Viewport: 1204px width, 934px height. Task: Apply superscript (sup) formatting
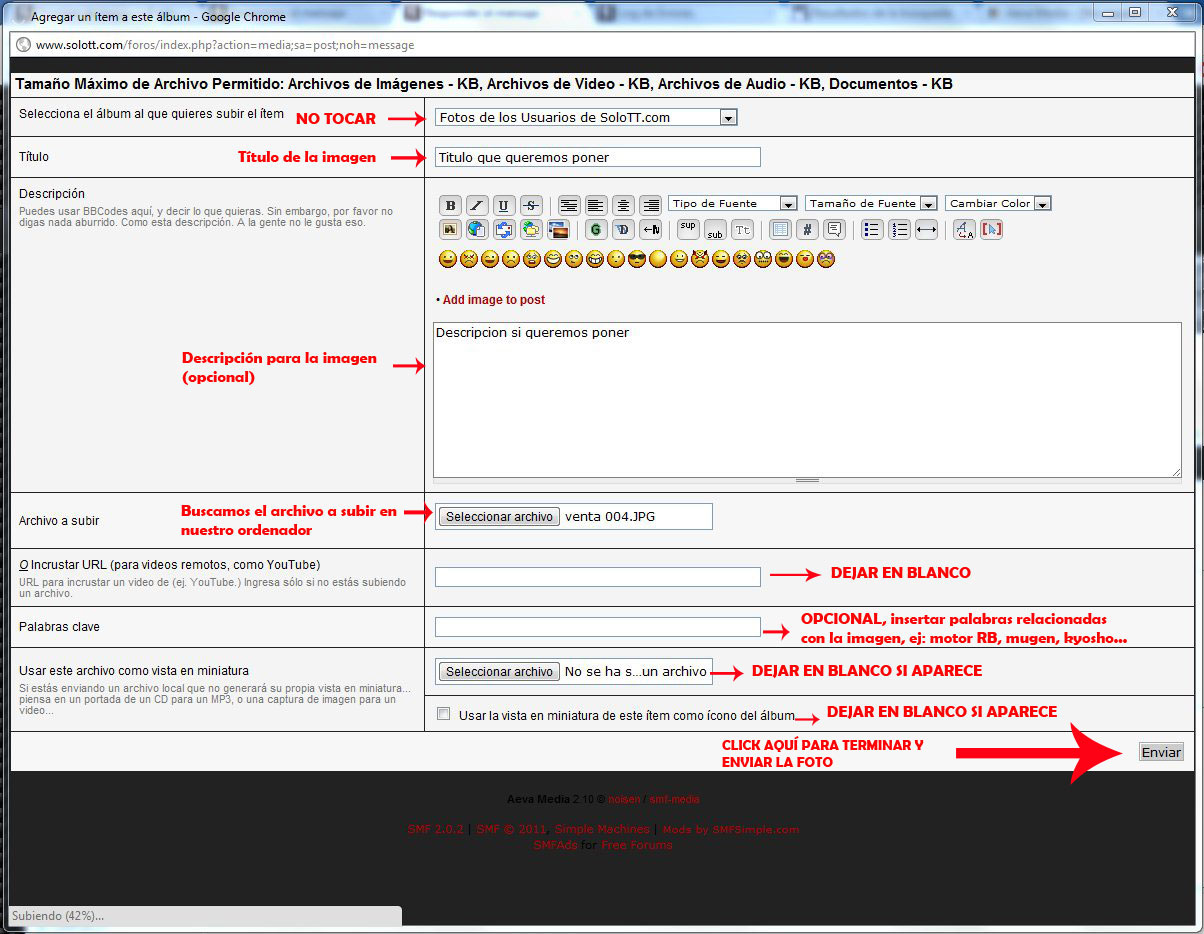pyautogui.click(x=688, y=229)
